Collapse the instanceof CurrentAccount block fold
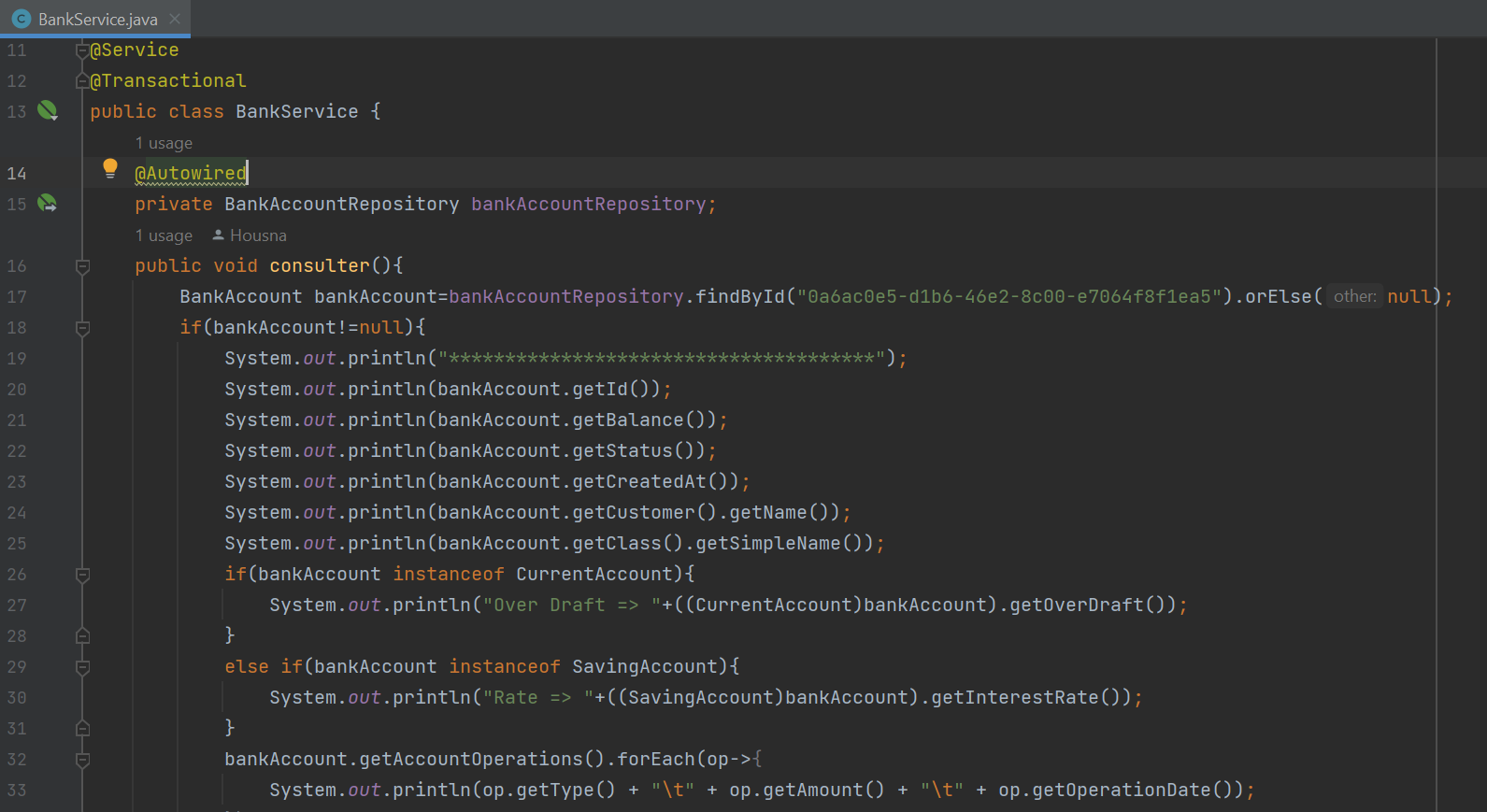This screenshot has width=1487, height=812. coord(82,575)
